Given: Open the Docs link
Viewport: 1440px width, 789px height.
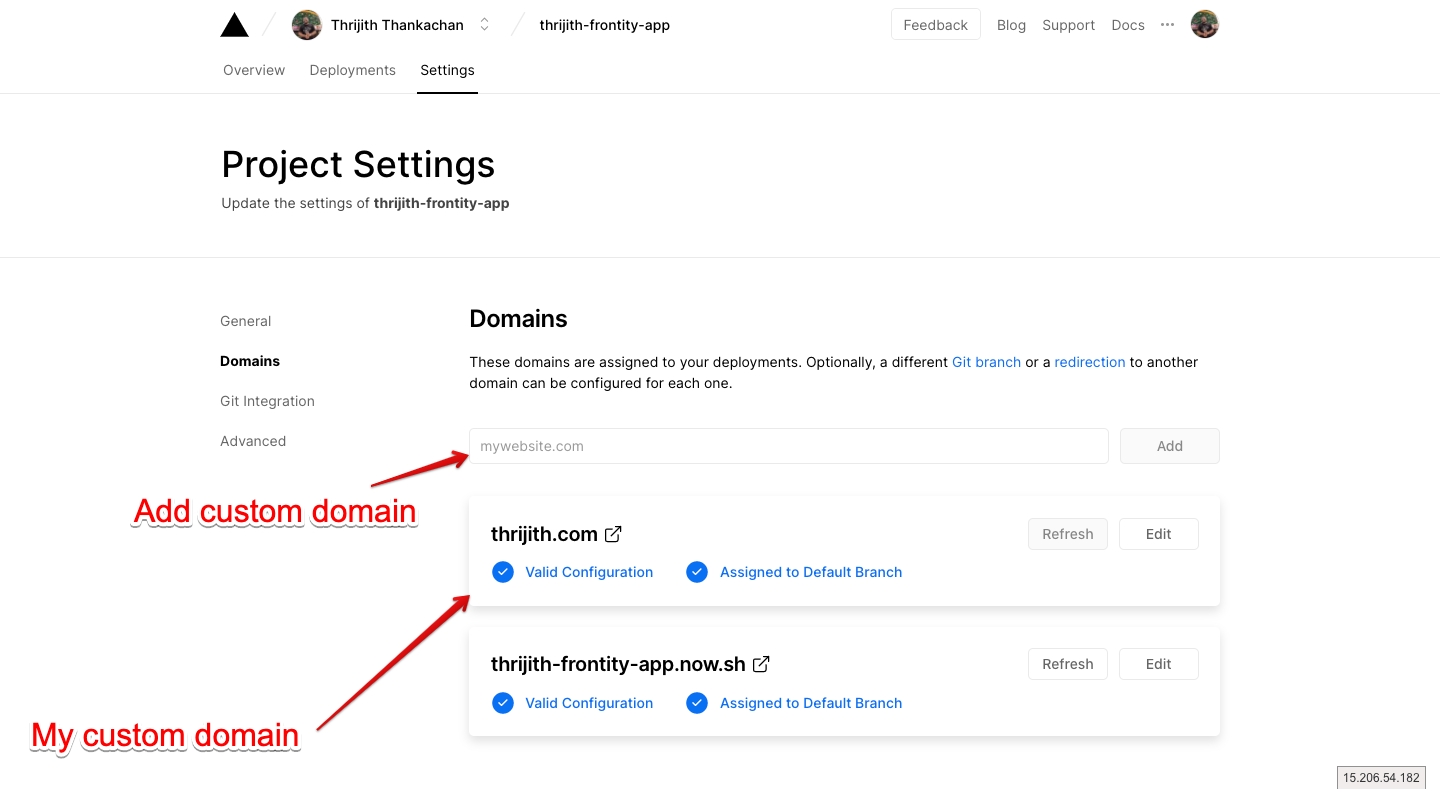Looking at the screenshot, I should (1128, 25).
